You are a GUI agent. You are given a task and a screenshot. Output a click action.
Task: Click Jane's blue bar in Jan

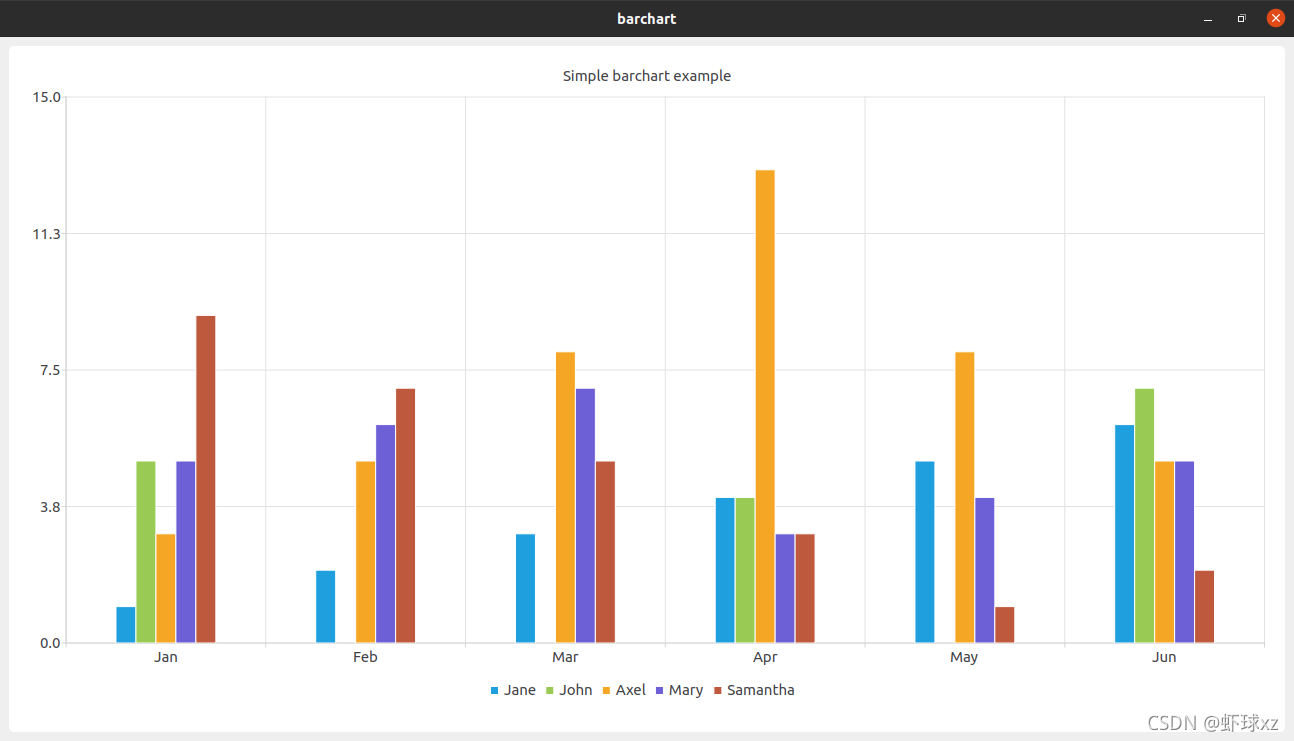126,625
